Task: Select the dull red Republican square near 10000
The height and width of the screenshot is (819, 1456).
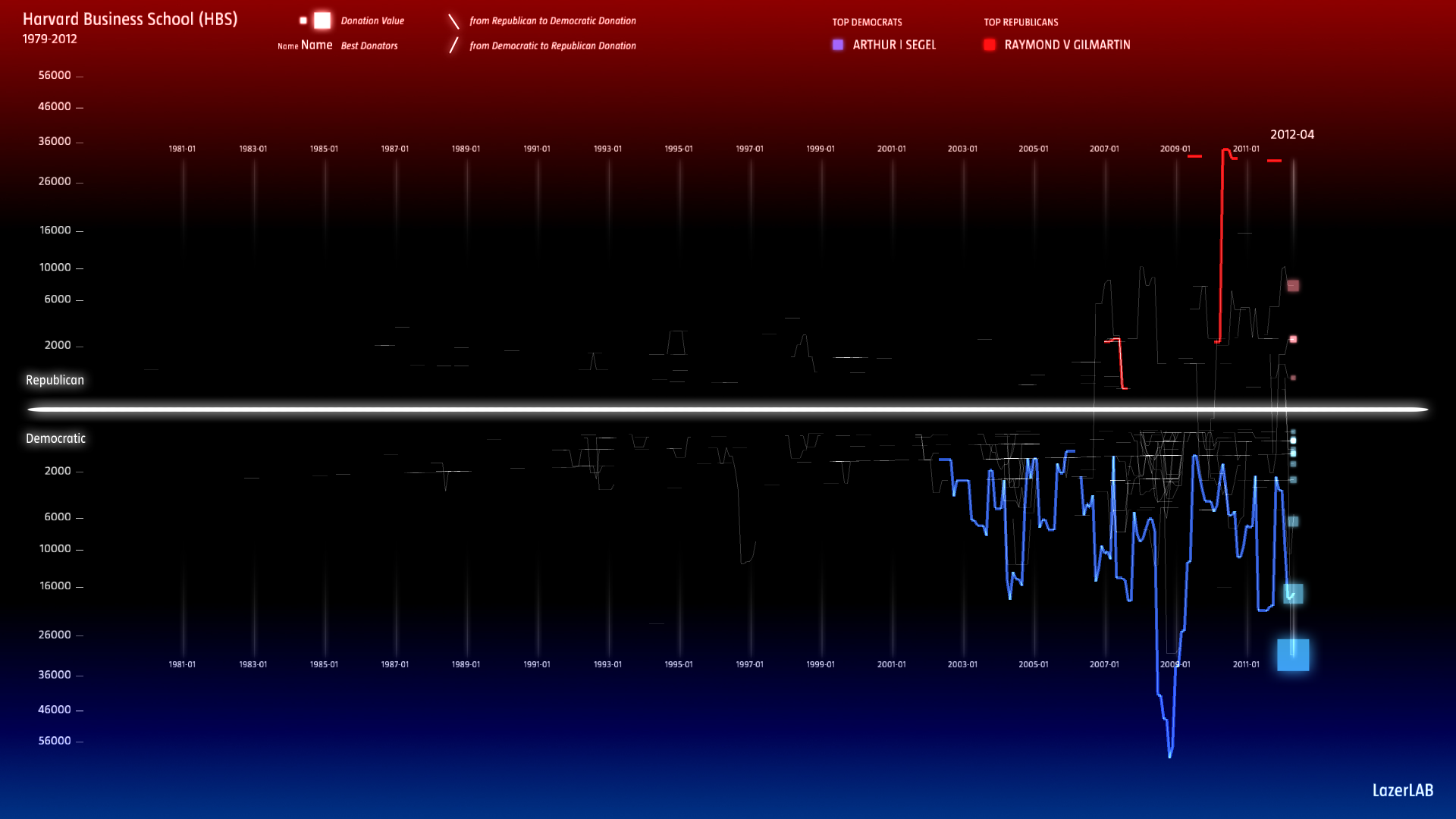Action: 1293,286
